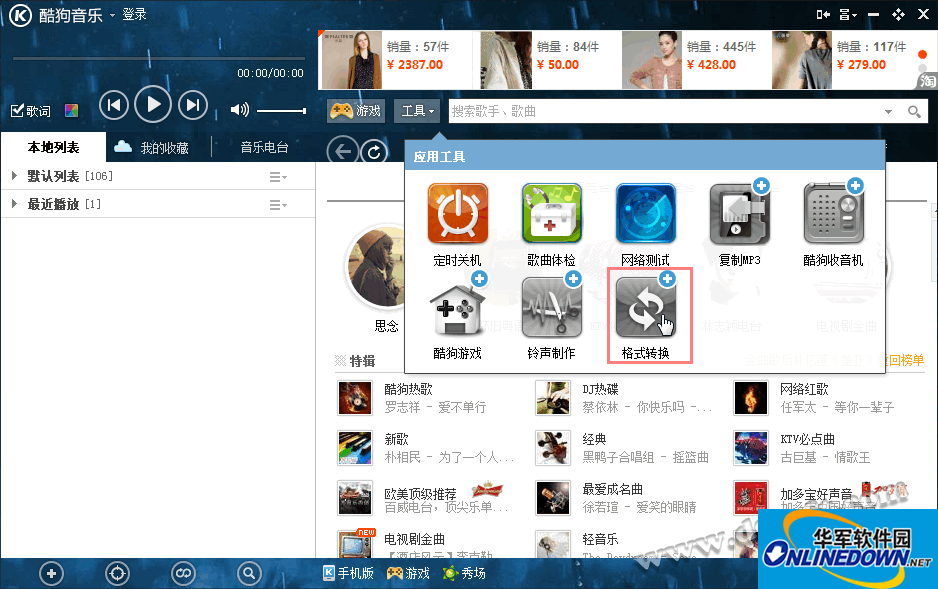Open the 思念 radio station thumbnail
The height and width of the screenshot is (589, 938).
tap(377, 268)
